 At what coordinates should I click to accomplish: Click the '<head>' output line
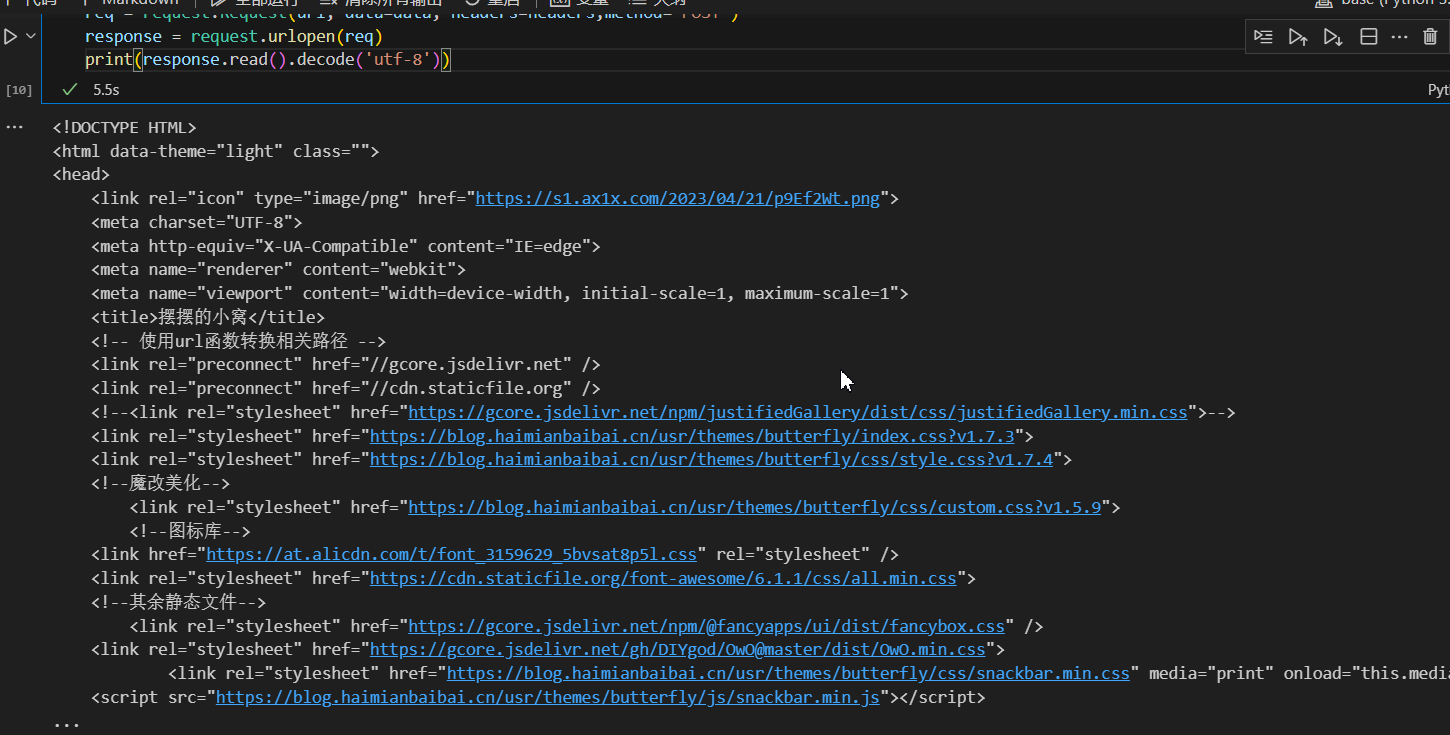tap(81, 175)
